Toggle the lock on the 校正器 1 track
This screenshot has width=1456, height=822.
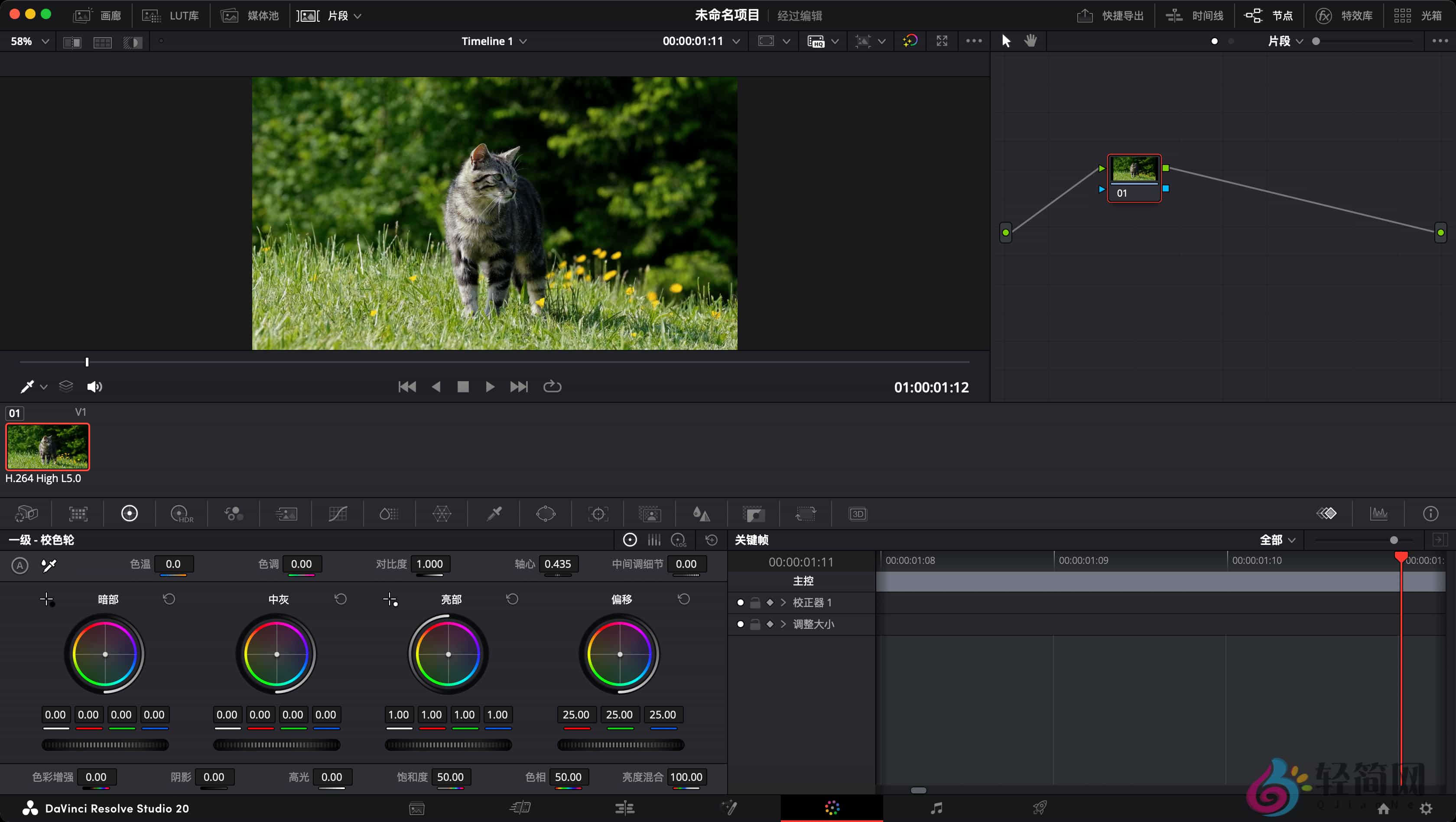[x=755, y=602]
